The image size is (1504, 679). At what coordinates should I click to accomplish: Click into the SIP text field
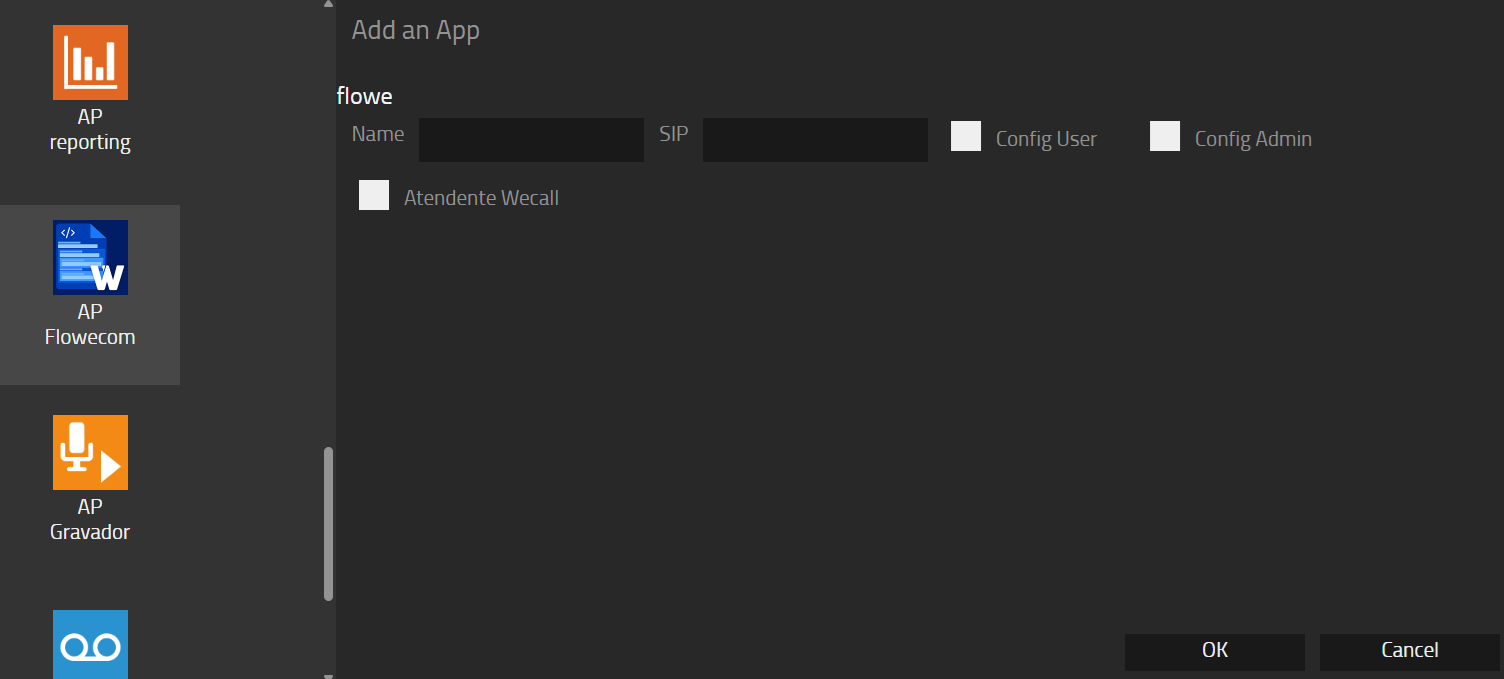(815, 140)
